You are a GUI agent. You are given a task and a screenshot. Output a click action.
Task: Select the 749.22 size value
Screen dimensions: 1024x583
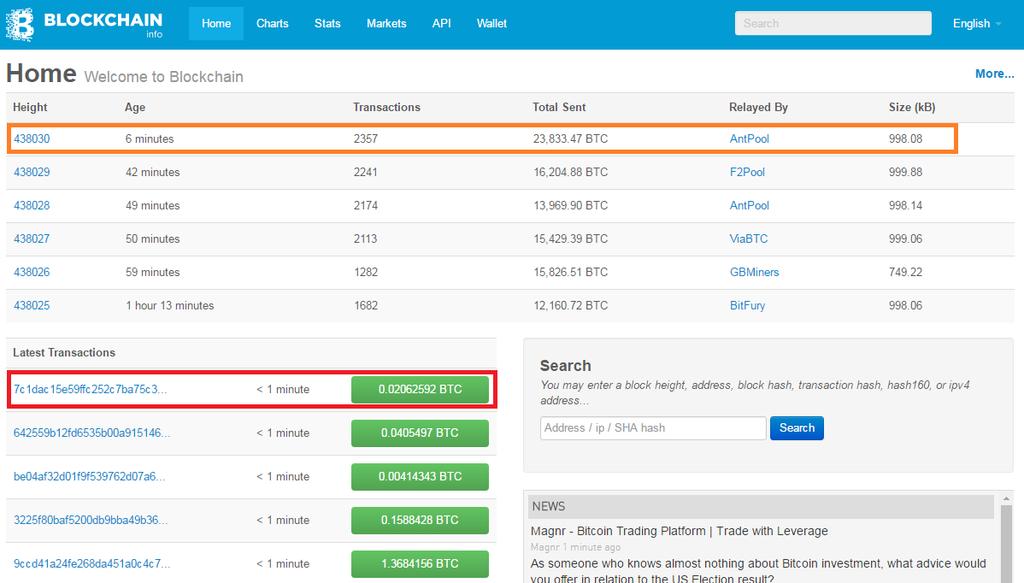[x=905, y=272]
